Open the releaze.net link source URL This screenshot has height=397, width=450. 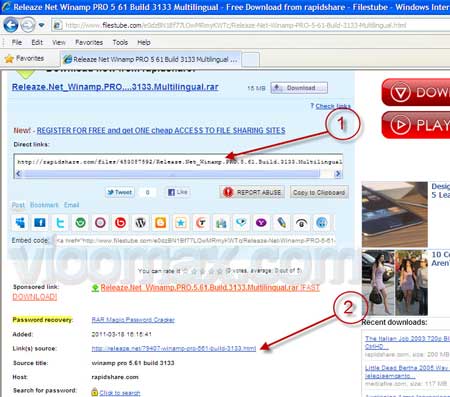(x=174, y=349)
